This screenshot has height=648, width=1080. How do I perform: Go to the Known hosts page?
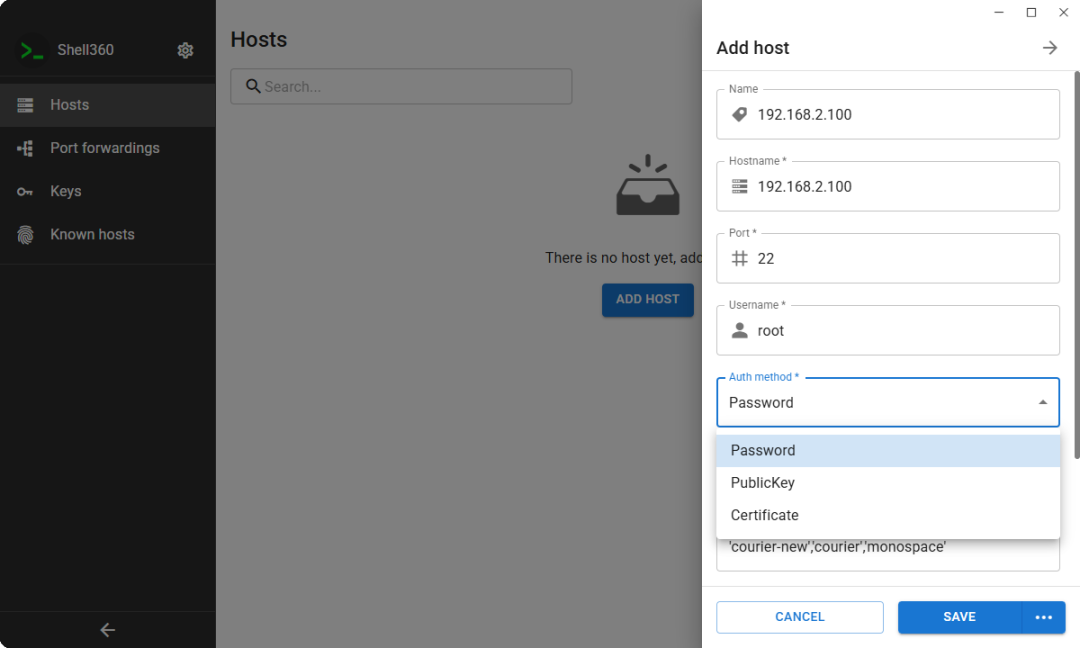pyautogui.click(x=92, y=235)
